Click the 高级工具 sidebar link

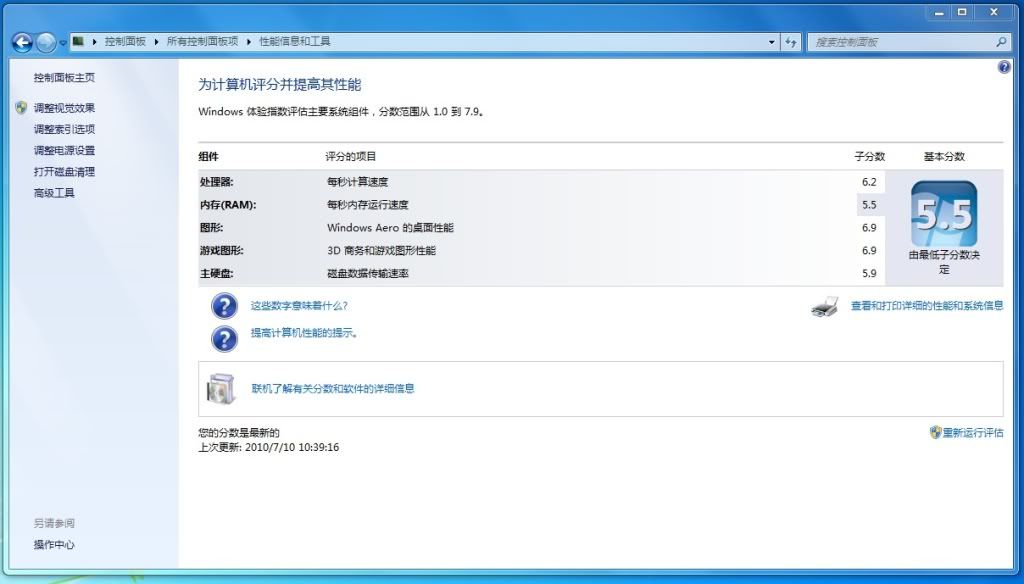pos(54,193)
